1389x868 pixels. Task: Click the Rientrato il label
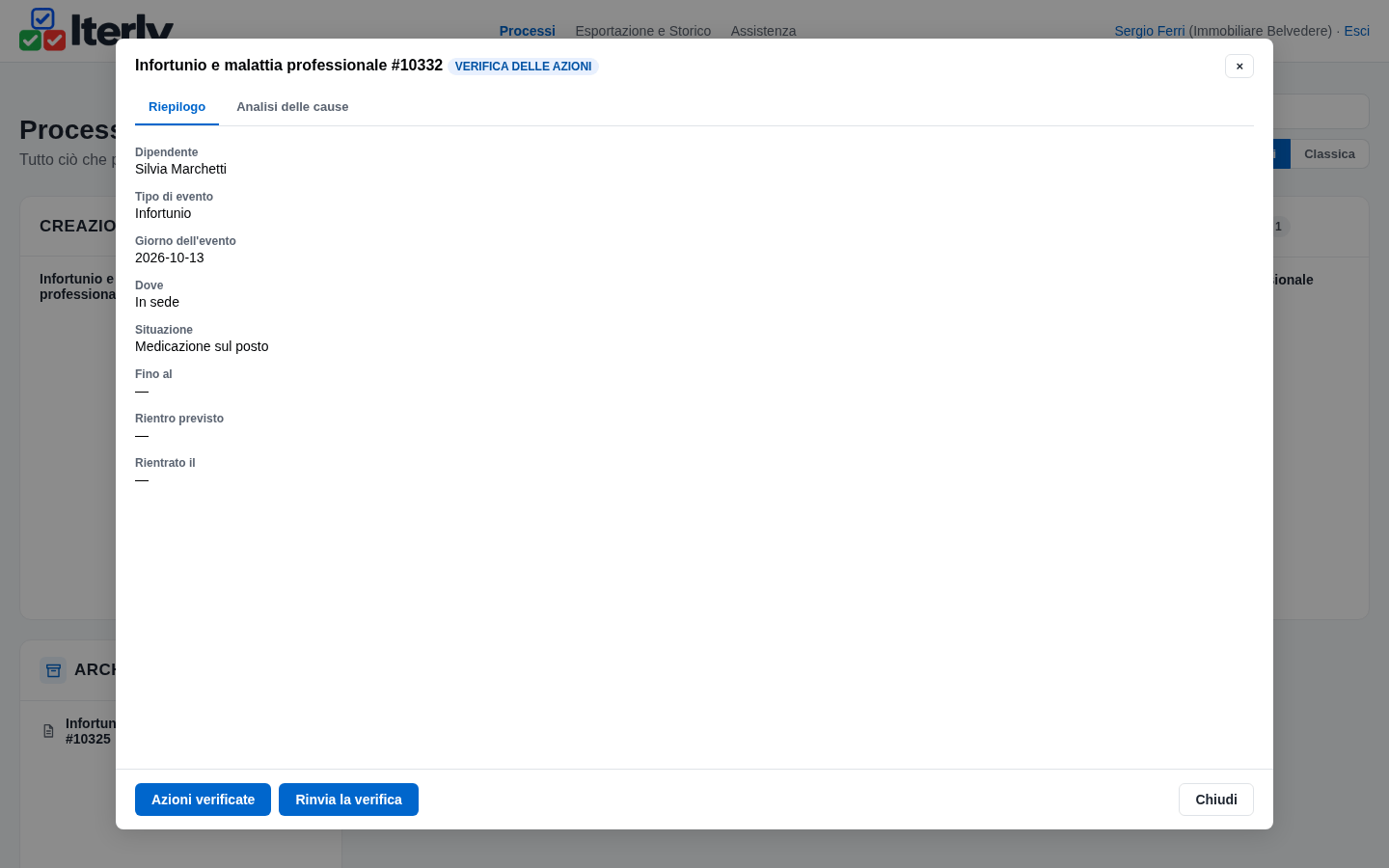tap(165, 463)
